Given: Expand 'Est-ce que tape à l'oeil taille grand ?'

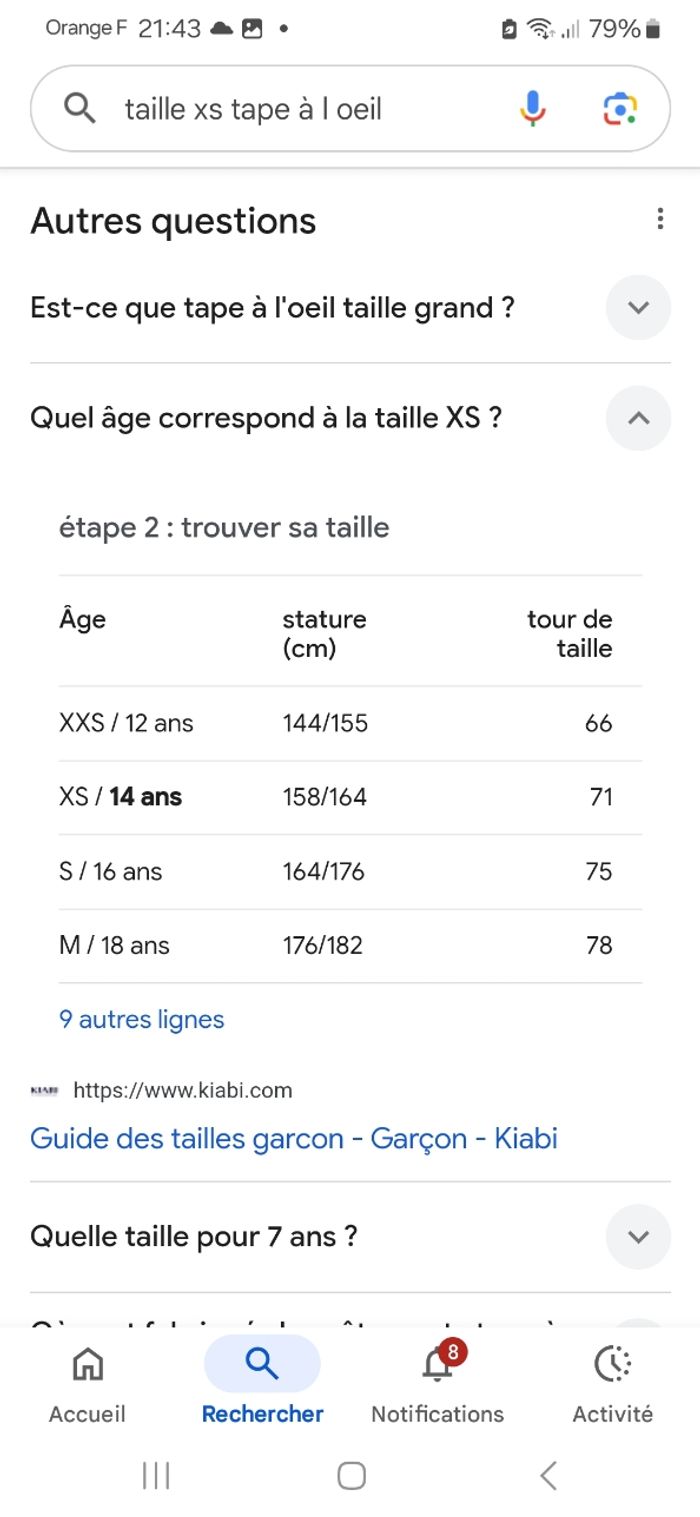Looking at the screenshot, I should pos(637,308).
